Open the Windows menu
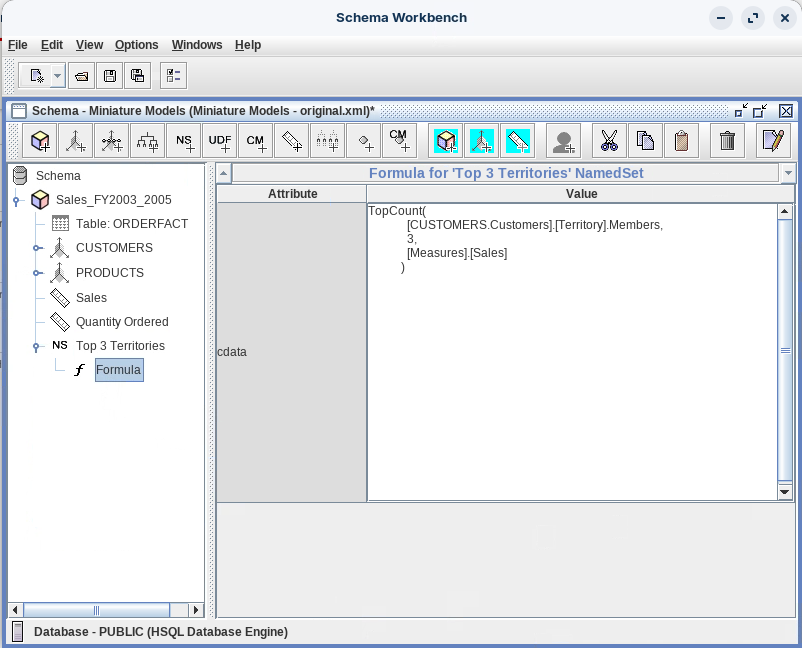This screenshot has width=802, height=648. click(x=196, y=45)
